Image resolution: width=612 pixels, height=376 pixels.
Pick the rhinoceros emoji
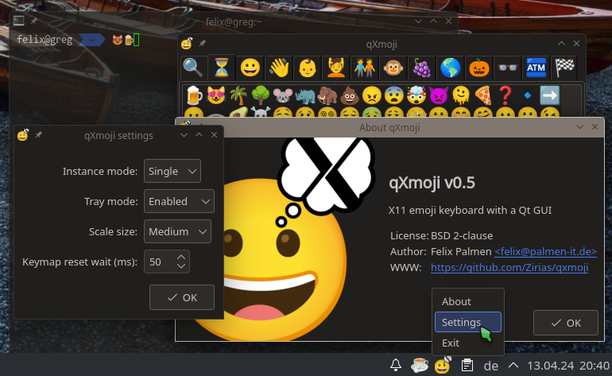[x=305, y=95]
